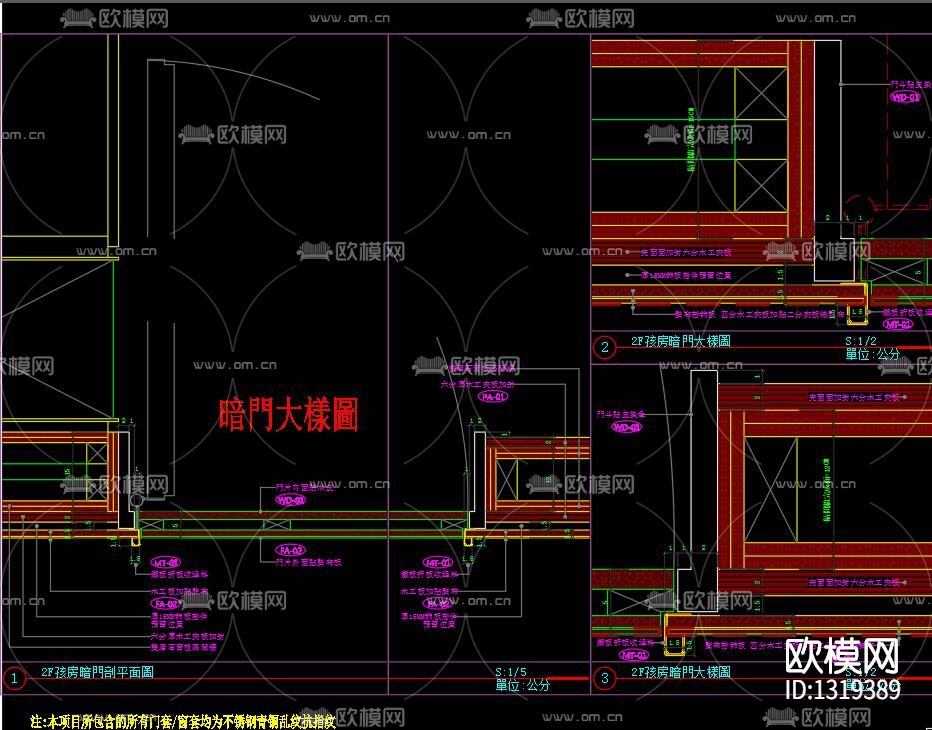Click the 2F孩房暗門大樣圖 label of detail 2
This screenshot has width=932, height=730.
684,341
